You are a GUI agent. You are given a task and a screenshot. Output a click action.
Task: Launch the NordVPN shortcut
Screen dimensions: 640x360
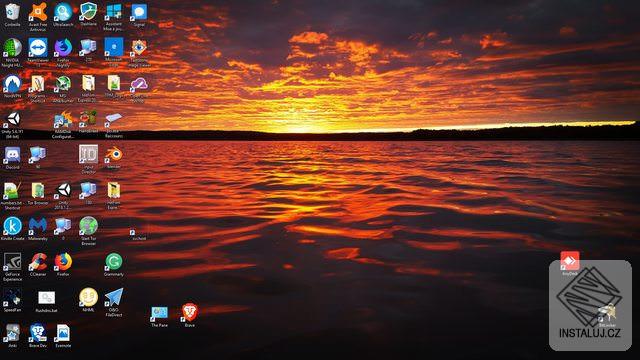pyautogui.click(x=13, y=83)
